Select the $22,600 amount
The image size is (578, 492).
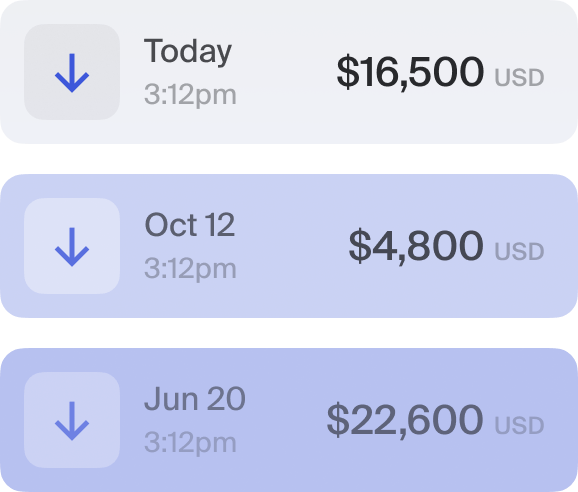click(405, 420)
